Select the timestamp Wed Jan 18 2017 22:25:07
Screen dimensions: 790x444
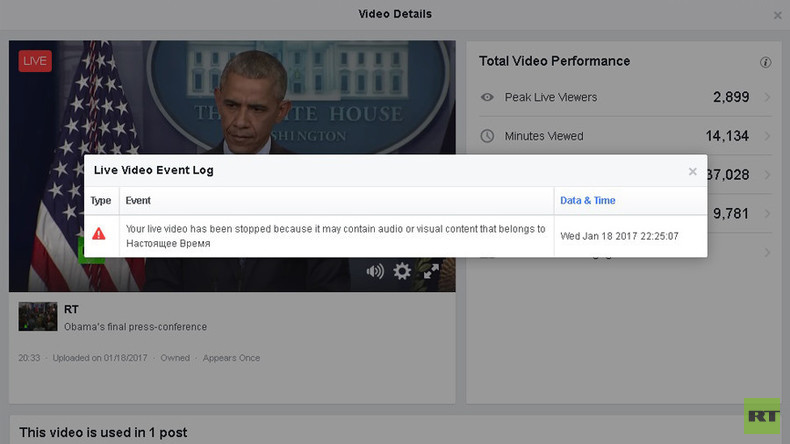coord(619,236)
